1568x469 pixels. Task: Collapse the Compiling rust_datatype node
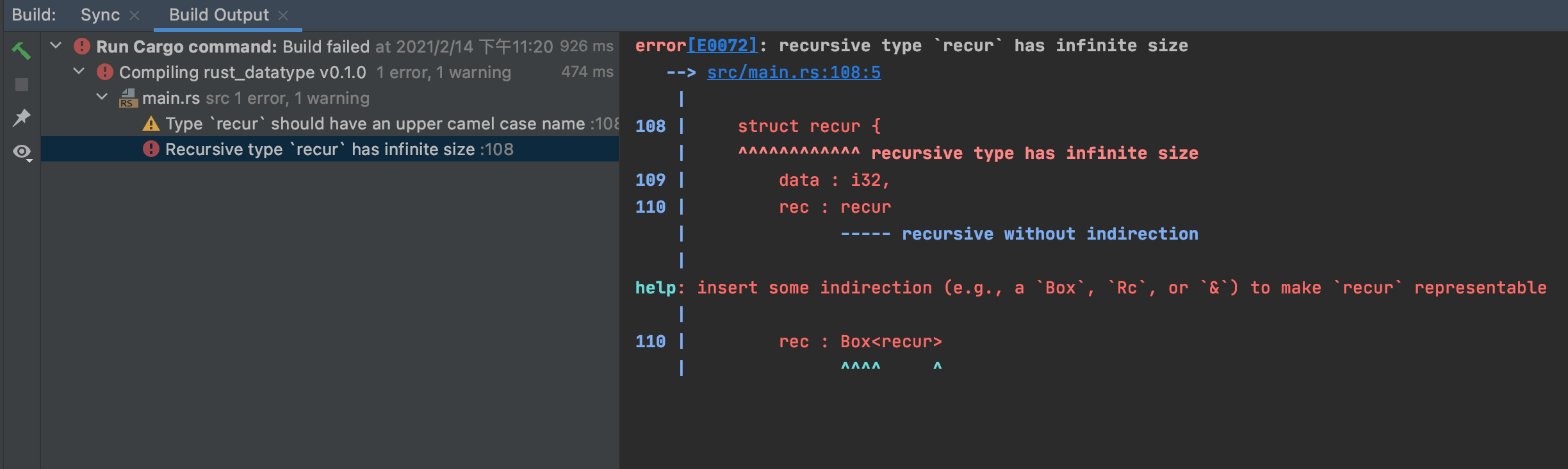click(x=79, y=71)
